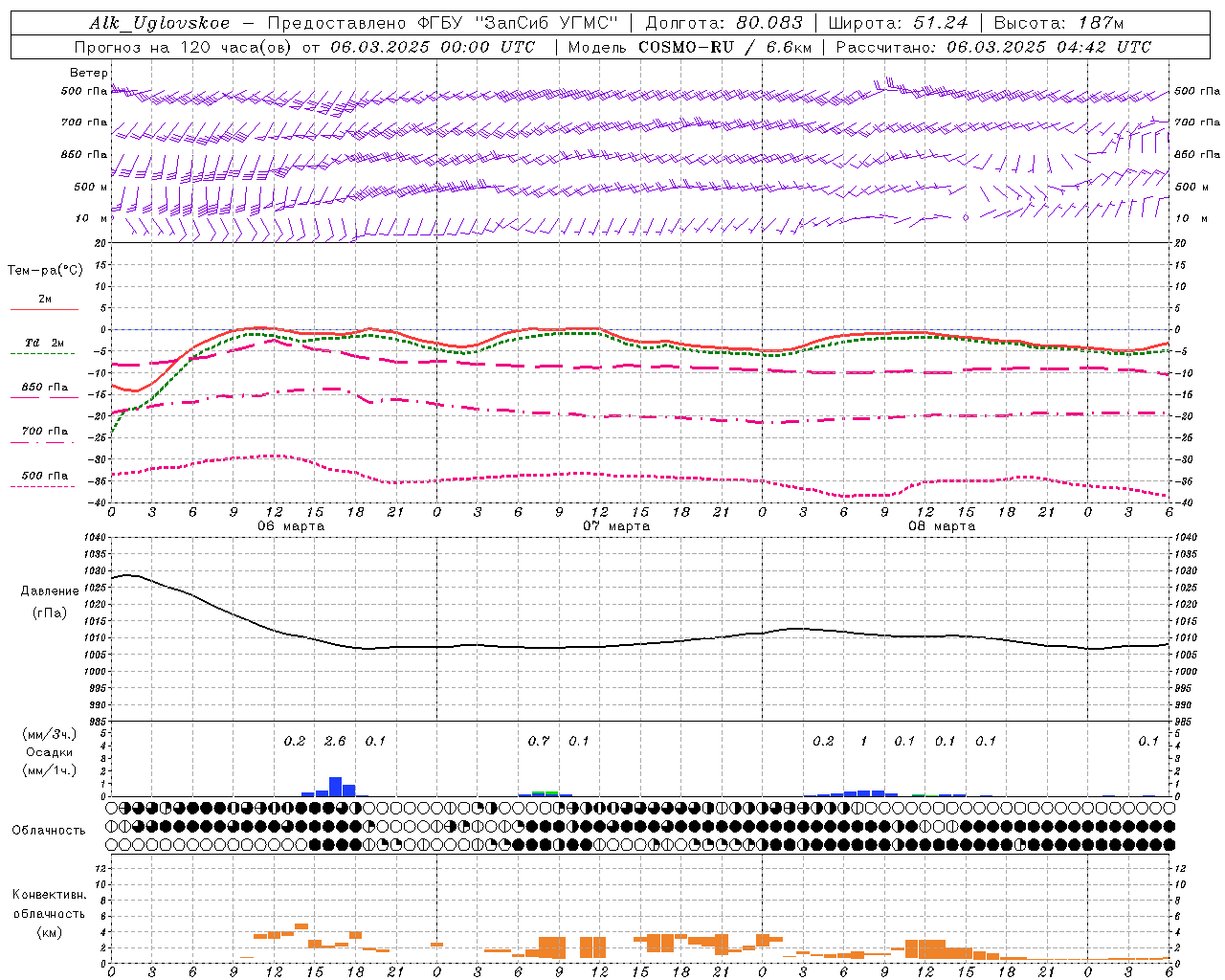
Task: Click the Тем-ра(°C) panel label
Action: (x=45, y=271)
